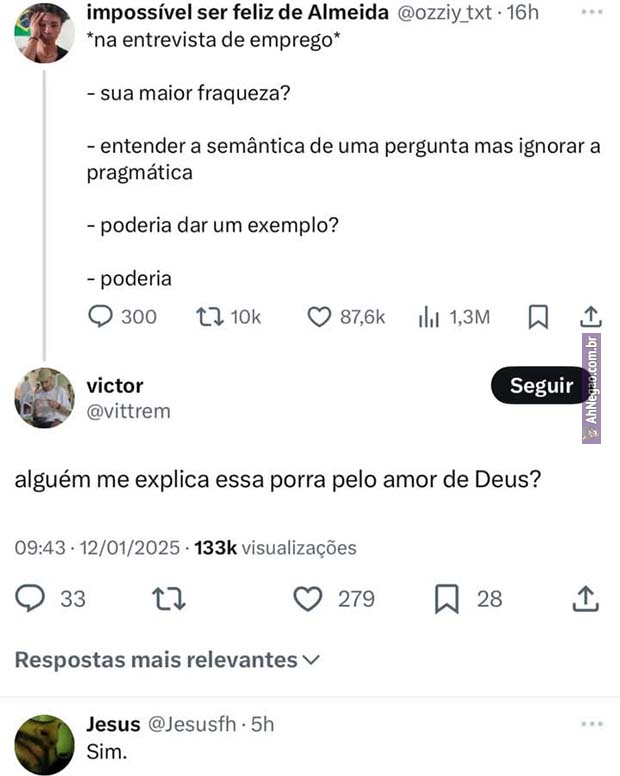
Task: Open Jesus's profile avatar
Action: (44, 744)
